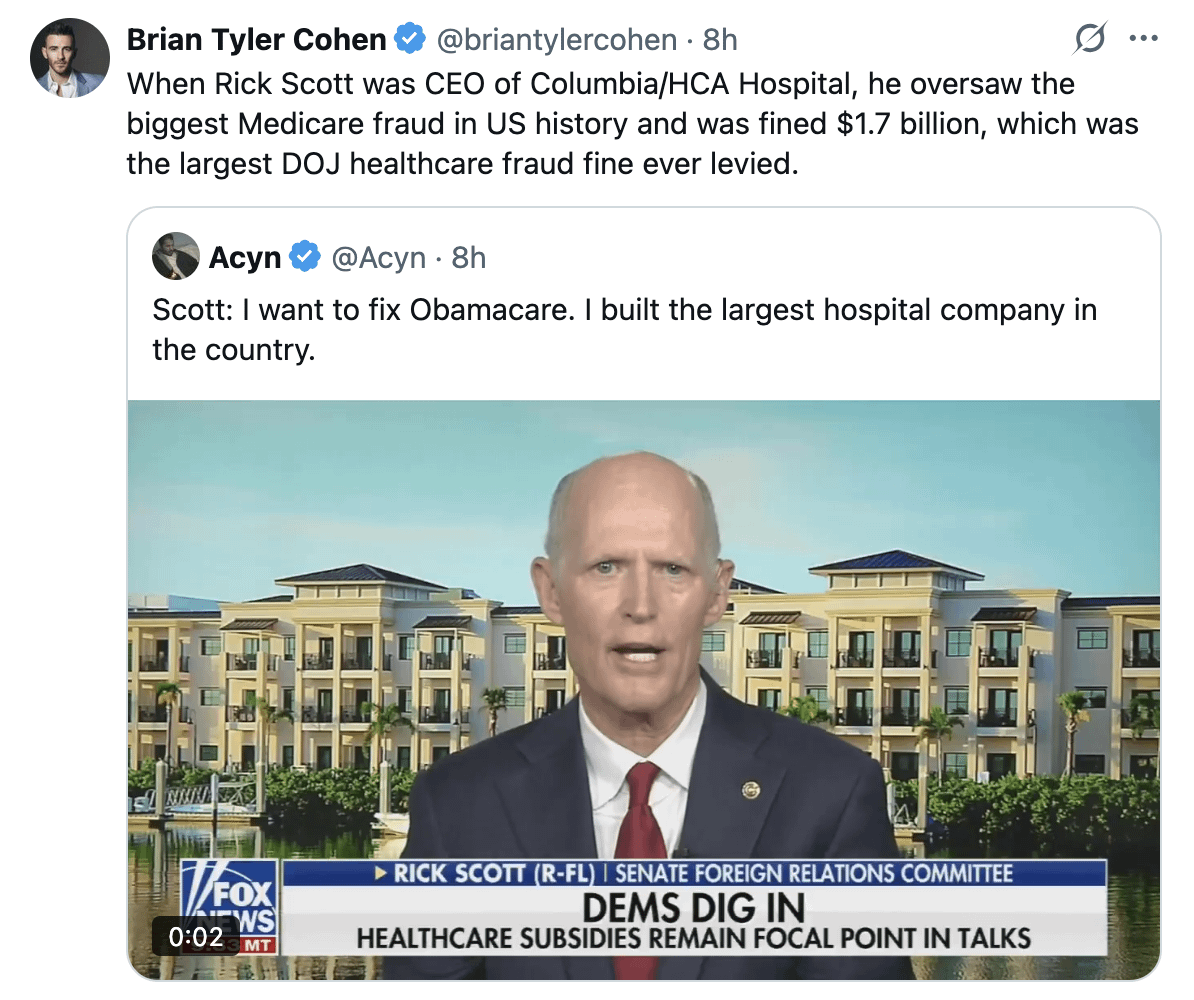Open the three-dot More options menu

(x=1142, y=39)
